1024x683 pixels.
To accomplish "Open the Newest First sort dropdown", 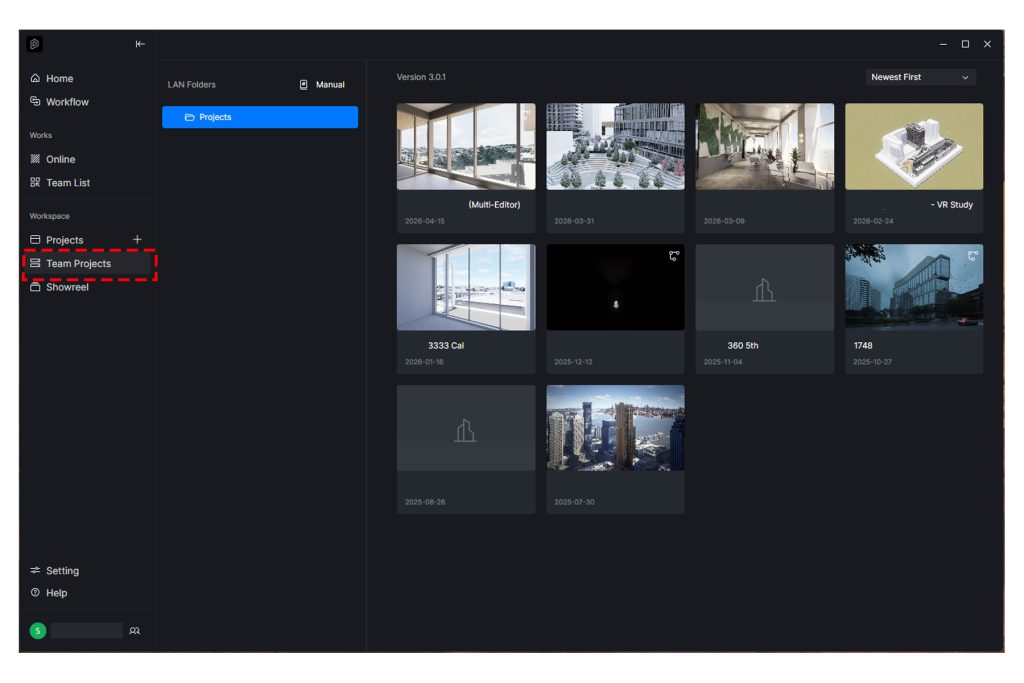I will click(920, 77).
